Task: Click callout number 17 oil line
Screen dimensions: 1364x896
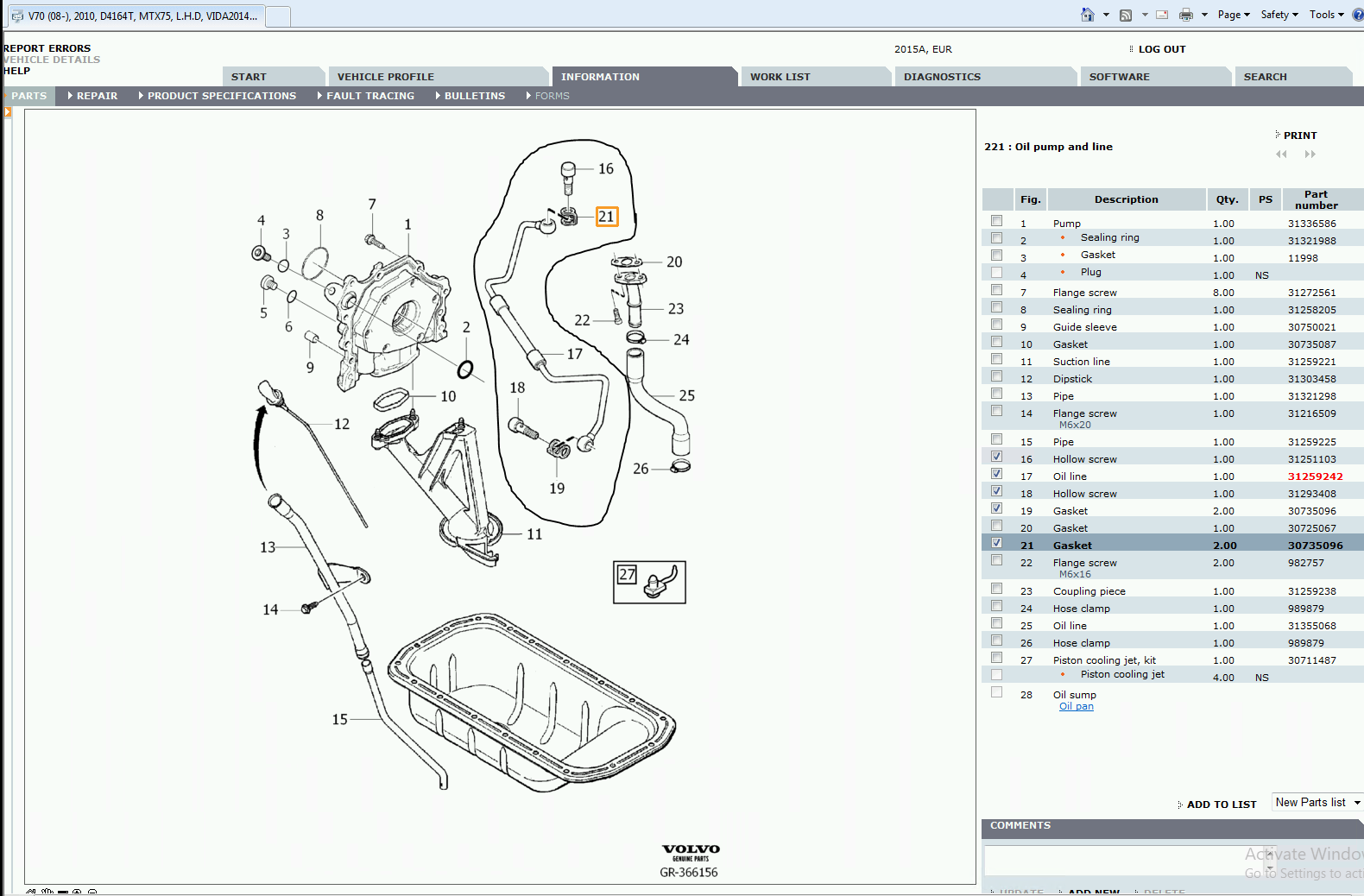Action: [x=575, y=354]
